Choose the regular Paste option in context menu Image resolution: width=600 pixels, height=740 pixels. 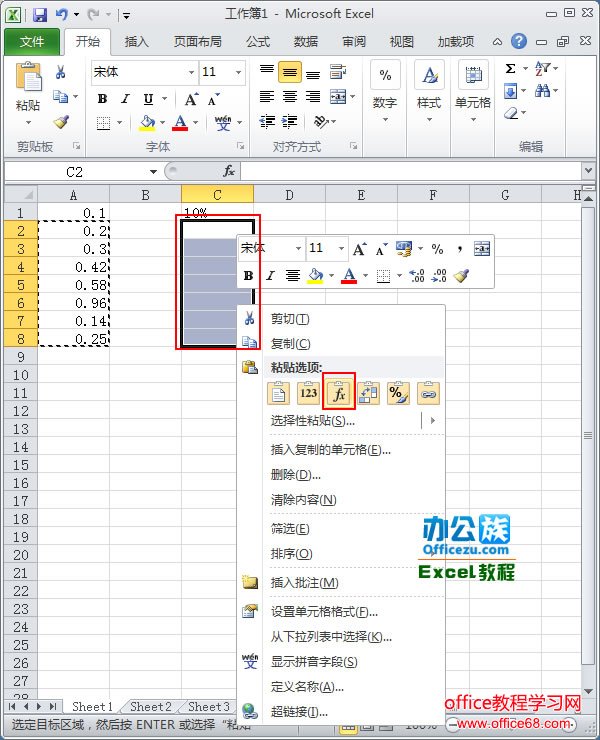pyautogui.click(x=279, y=393)
